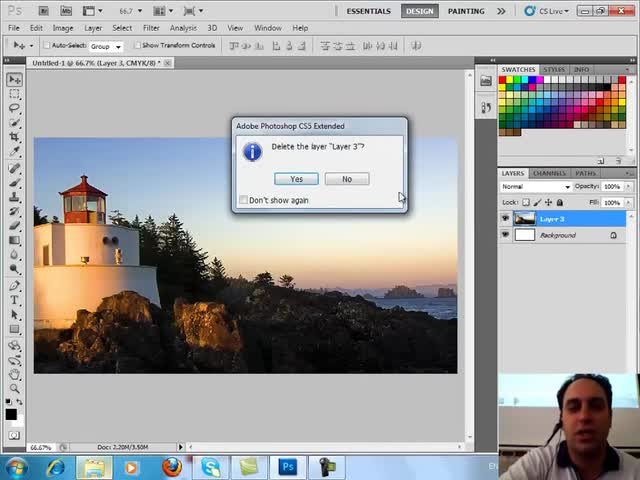Check the Don't show again box
Screen dimensions: 640x480
pyautogui.click(x=243, y=200)
